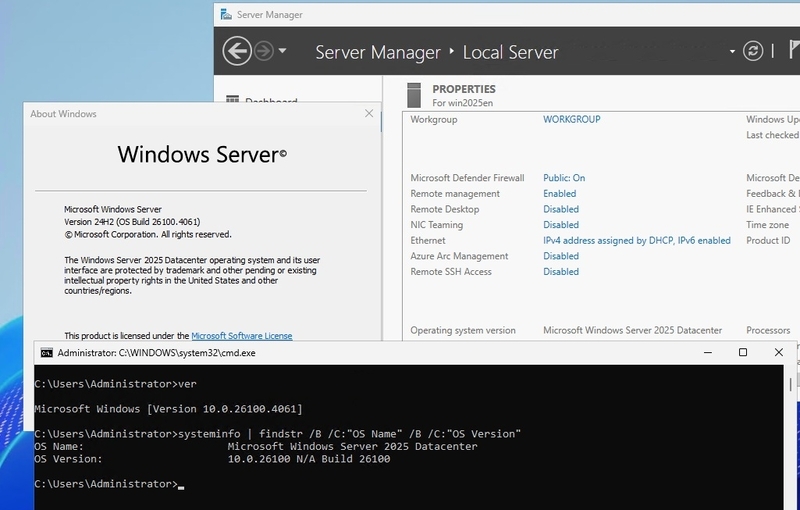
Task: Click Microsoft Windows Server 2025 Datacenter value
Action: [632, 330]
